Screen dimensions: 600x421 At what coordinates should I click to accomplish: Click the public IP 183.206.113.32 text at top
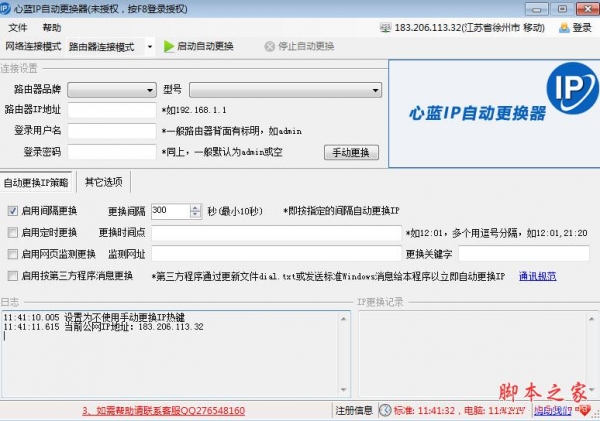click(470, 28)
